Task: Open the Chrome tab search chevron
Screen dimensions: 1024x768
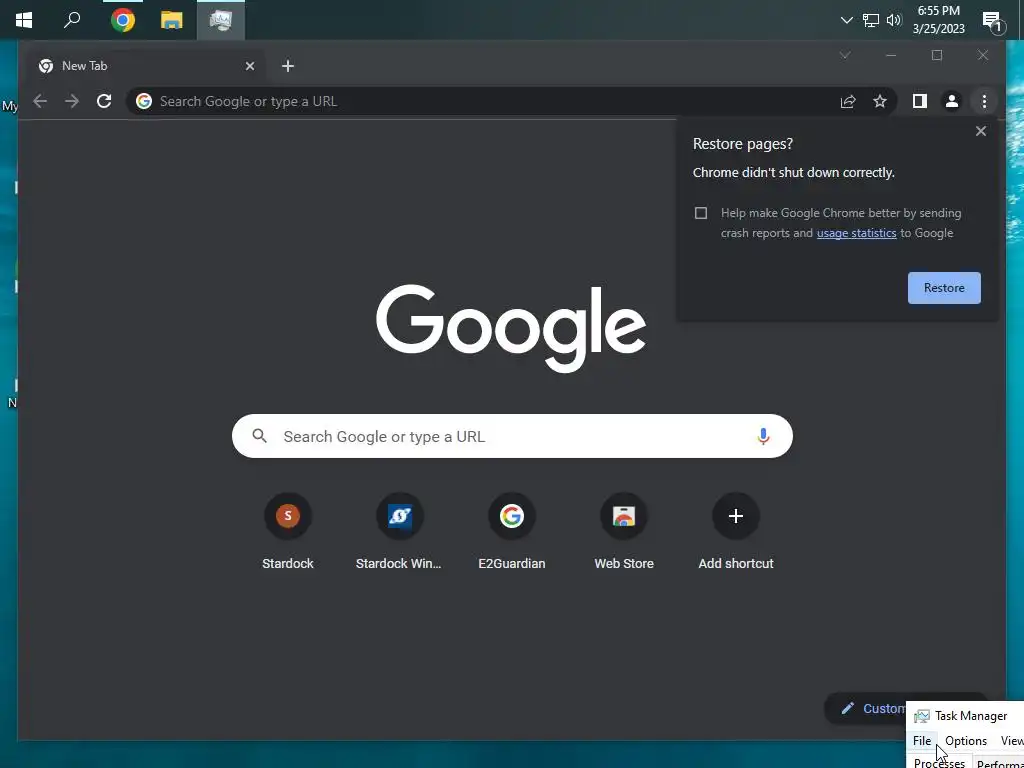Action: (845, 56)
